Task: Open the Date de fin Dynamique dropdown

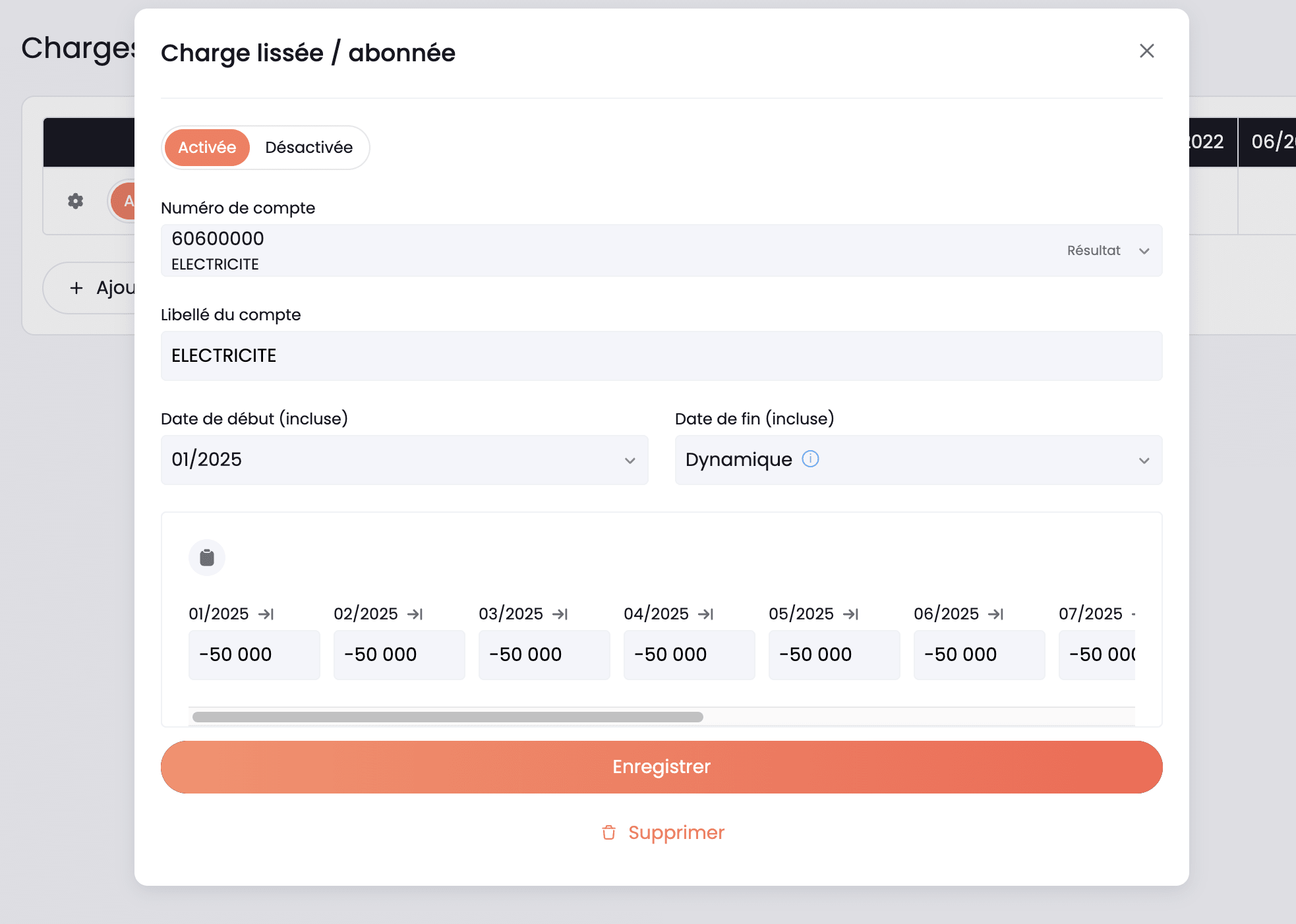Action: pos(918,460)
